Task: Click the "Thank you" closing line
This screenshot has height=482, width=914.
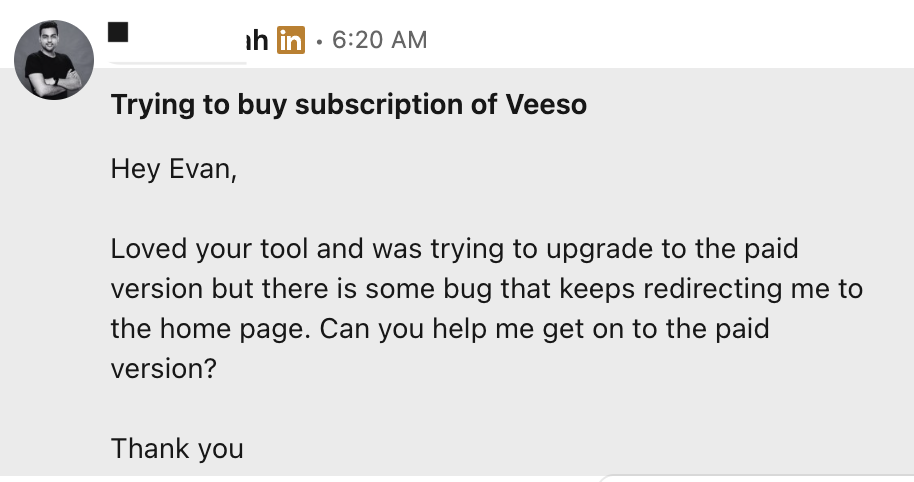Action: (x=177, y=448)
